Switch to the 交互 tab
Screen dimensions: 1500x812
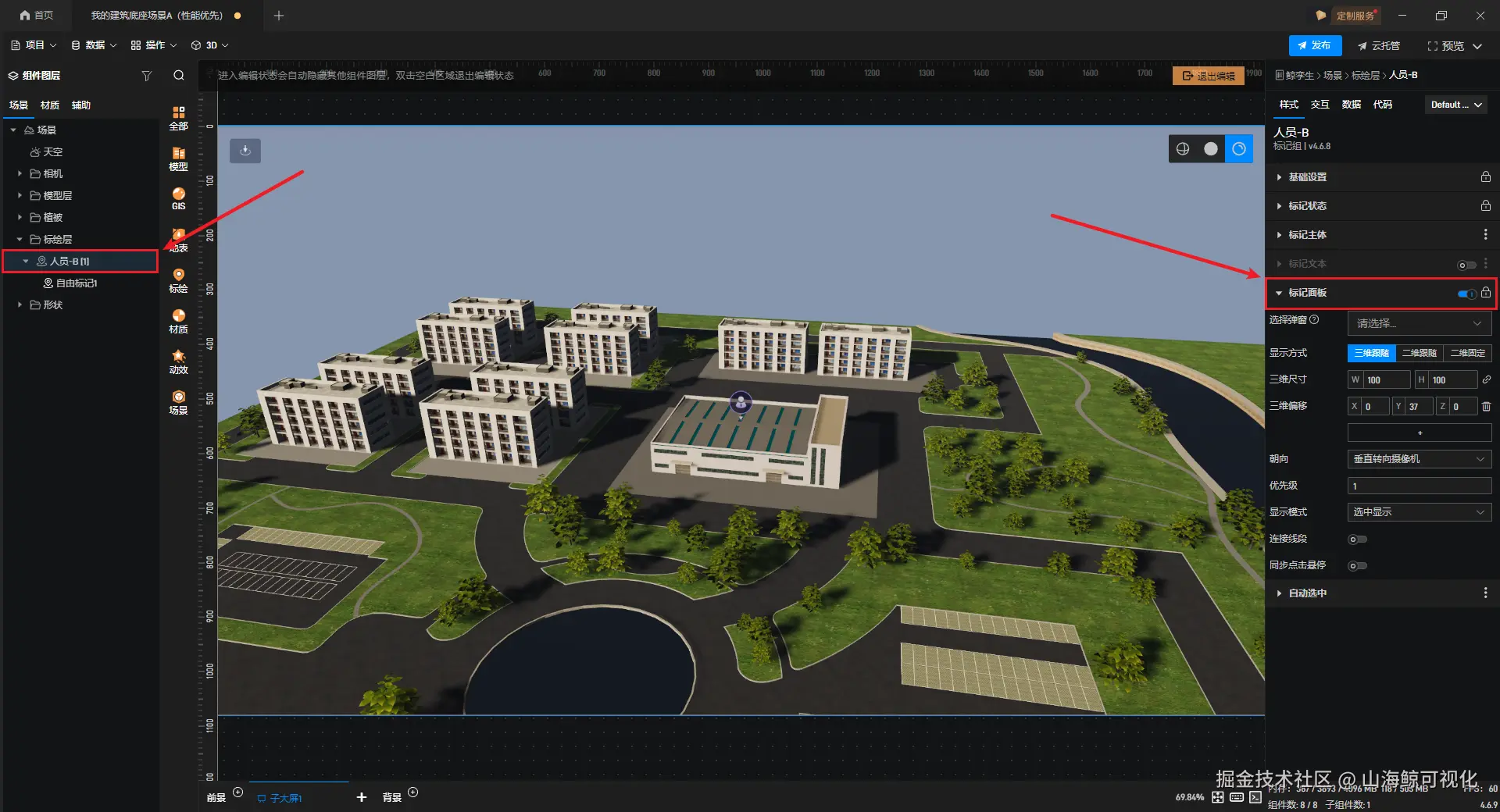(x=1320, y=105)
